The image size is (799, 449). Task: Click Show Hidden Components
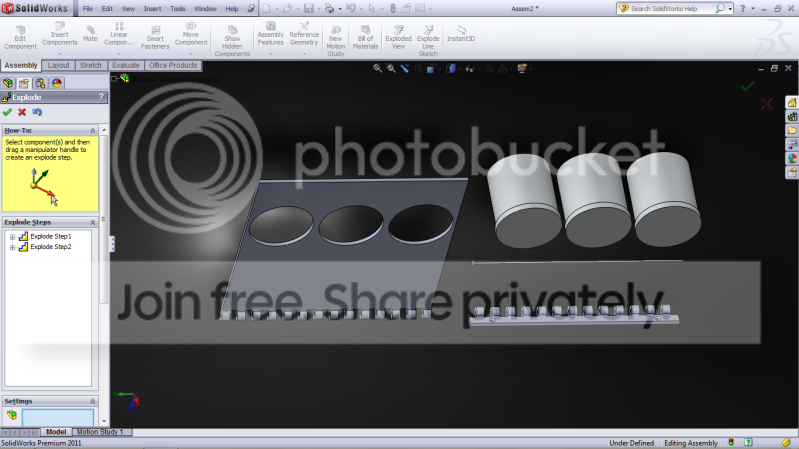tap(232, 41)
